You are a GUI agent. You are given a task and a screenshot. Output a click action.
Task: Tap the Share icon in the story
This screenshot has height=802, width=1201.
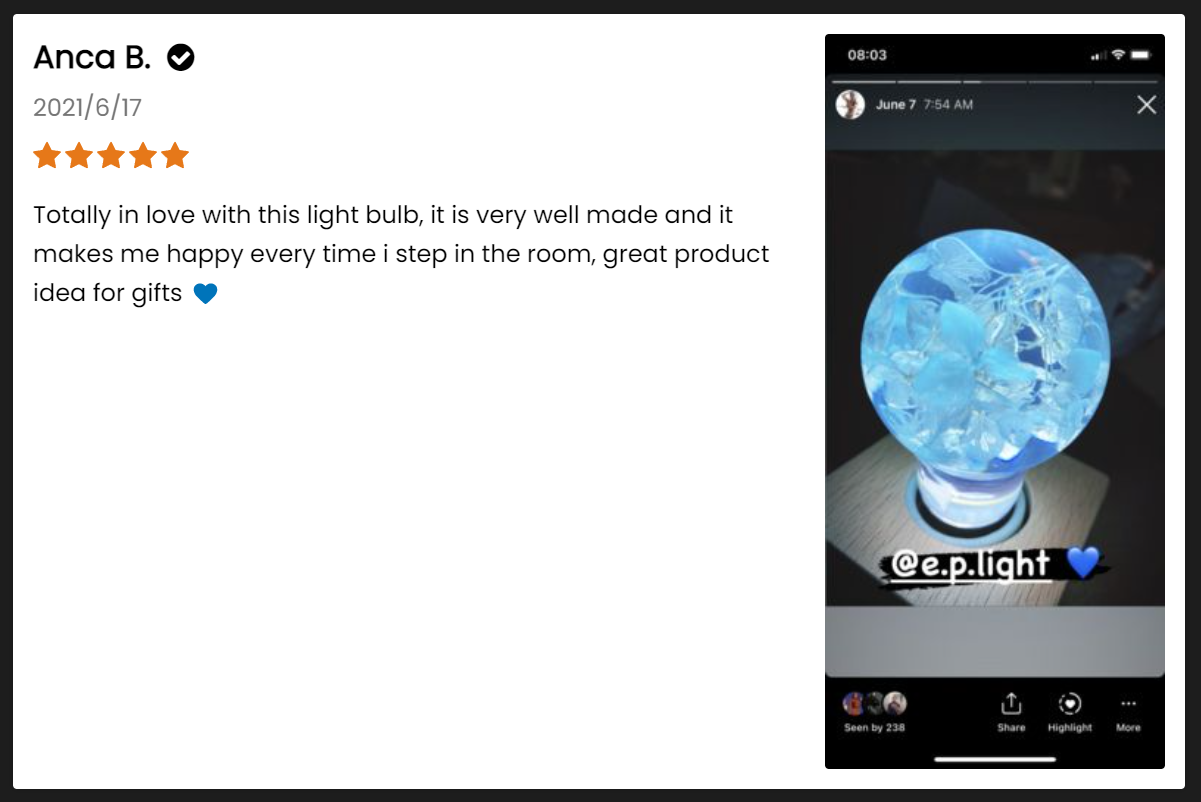click(x=1011, y=712)
